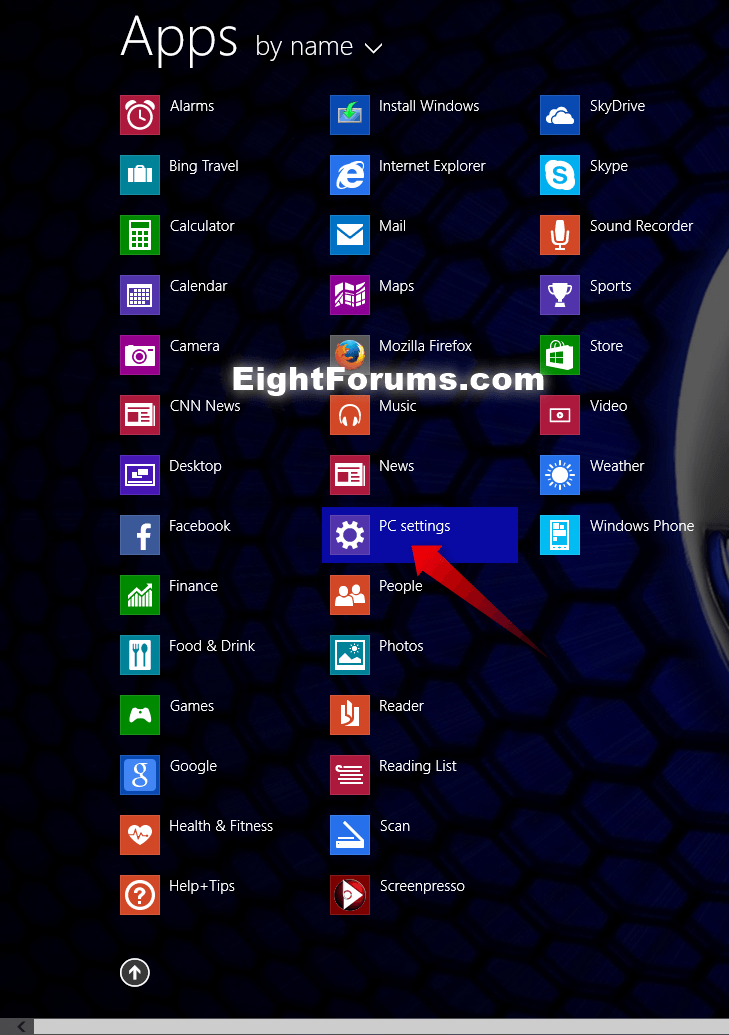Screen dimensions: 729x1035
Task: Launch the Windows Phone icon
Action: pyautogui.click(x=559, y=535)
